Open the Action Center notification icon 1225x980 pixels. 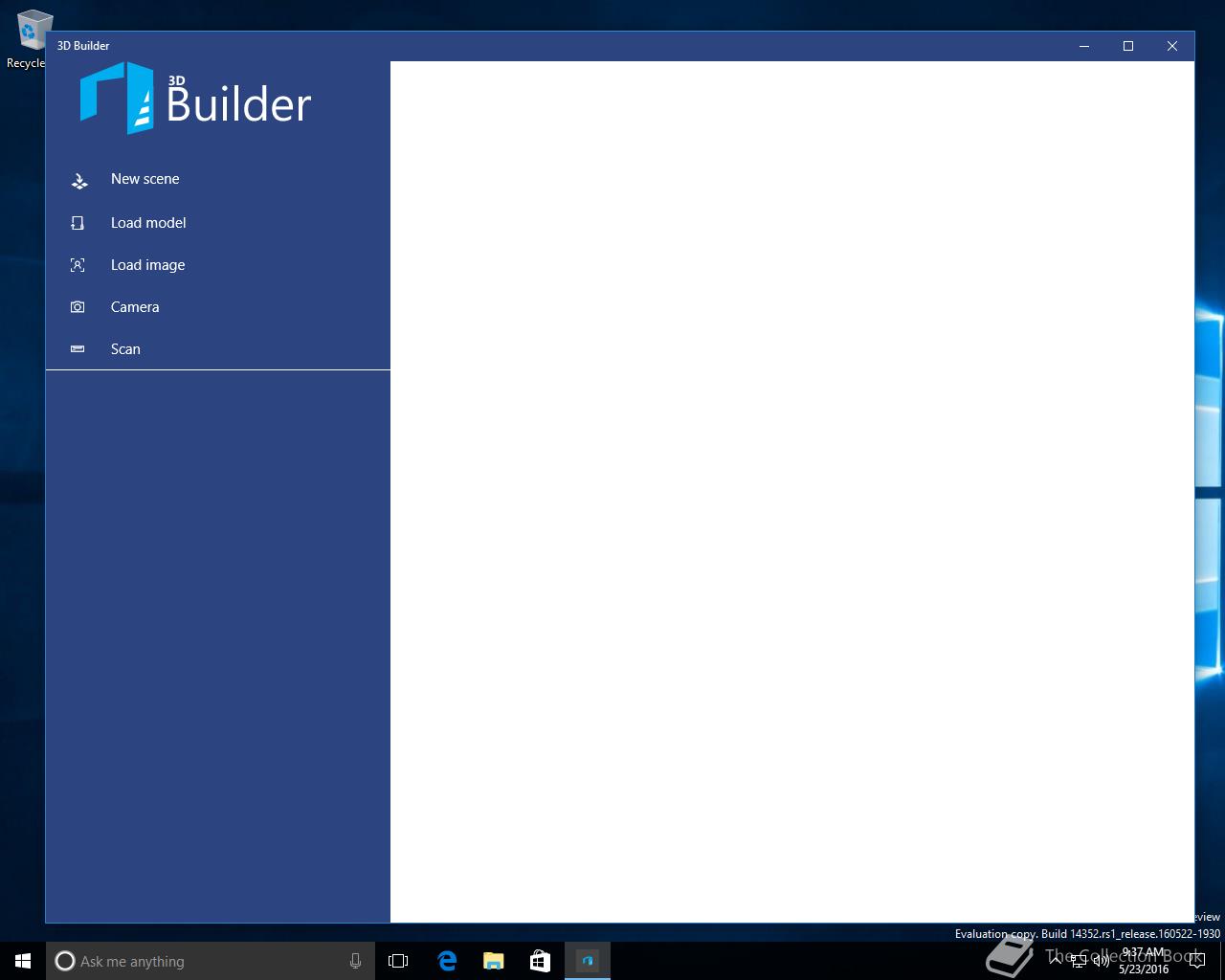(x=1196, y=961)
